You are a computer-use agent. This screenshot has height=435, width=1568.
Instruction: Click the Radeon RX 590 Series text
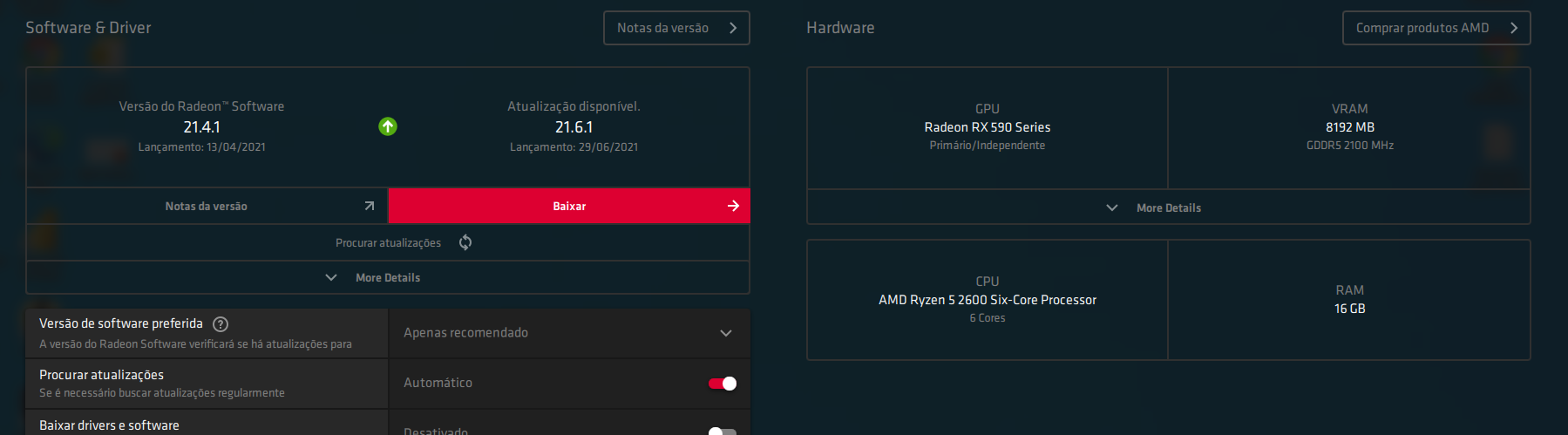click(x=988, y=127)
